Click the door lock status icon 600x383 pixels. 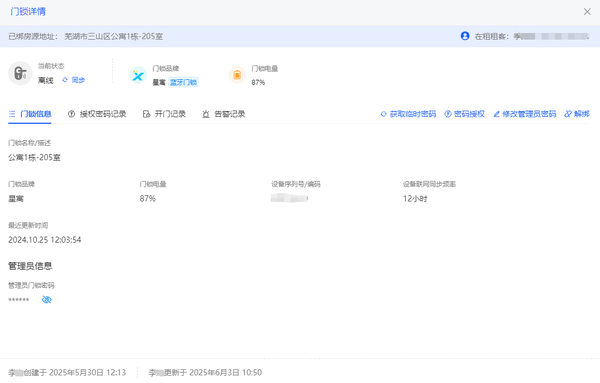coord(20,73)
